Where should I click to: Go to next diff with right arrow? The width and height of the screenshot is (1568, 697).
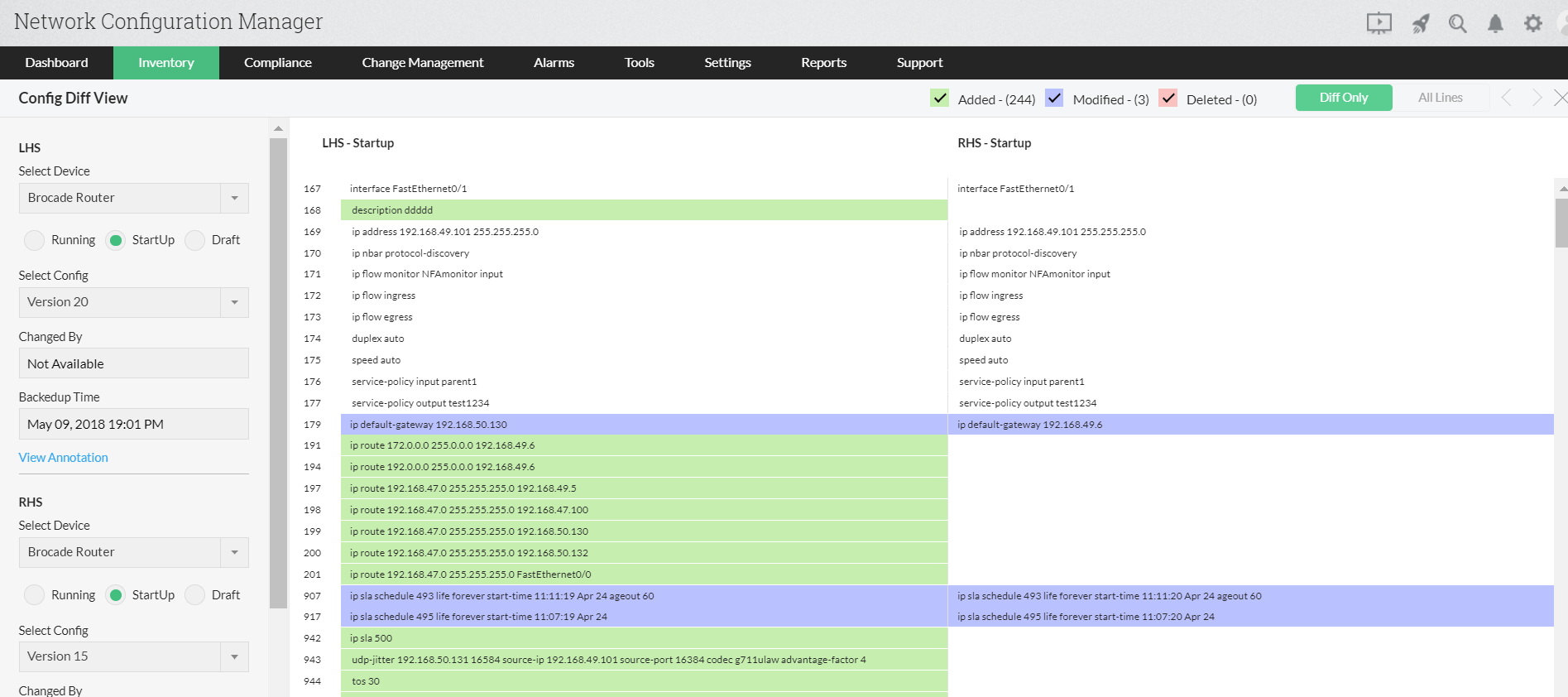[1537, 98]
